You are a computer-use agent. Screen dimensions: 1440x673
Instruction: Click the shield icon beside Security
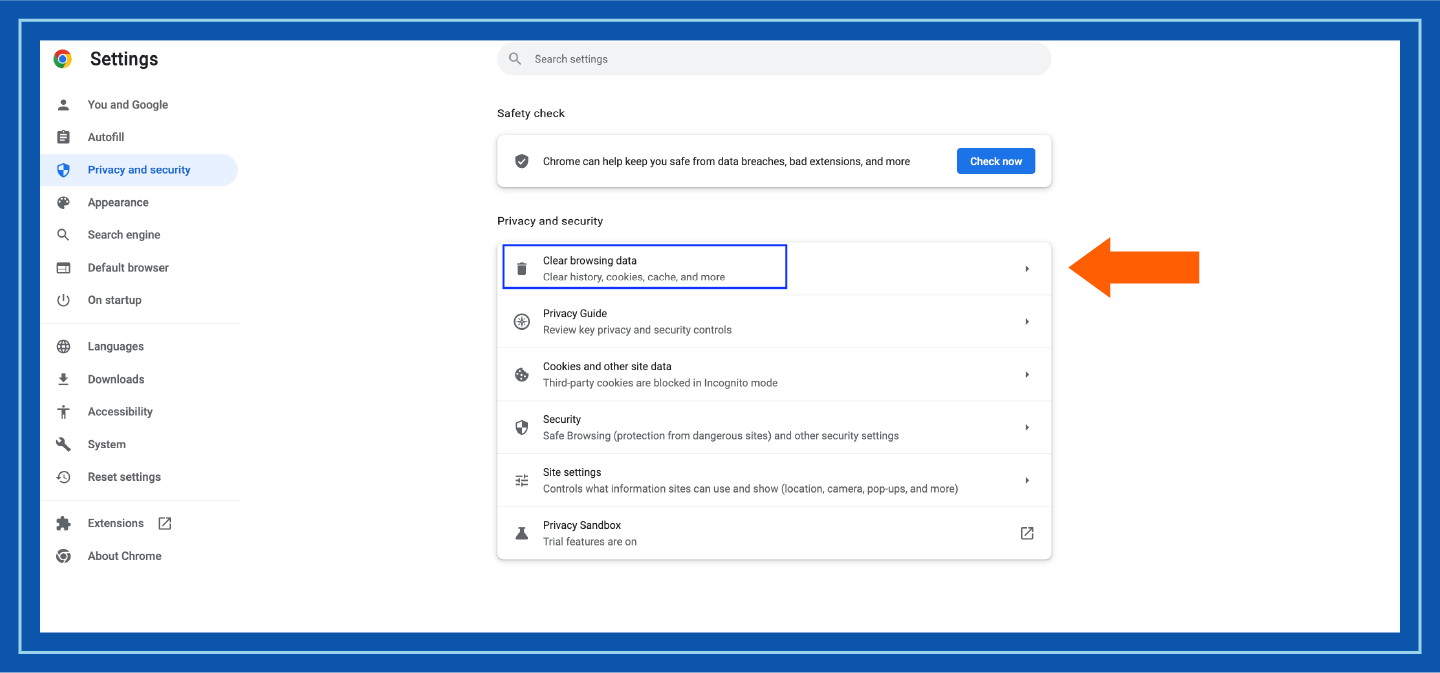point(521,426)
